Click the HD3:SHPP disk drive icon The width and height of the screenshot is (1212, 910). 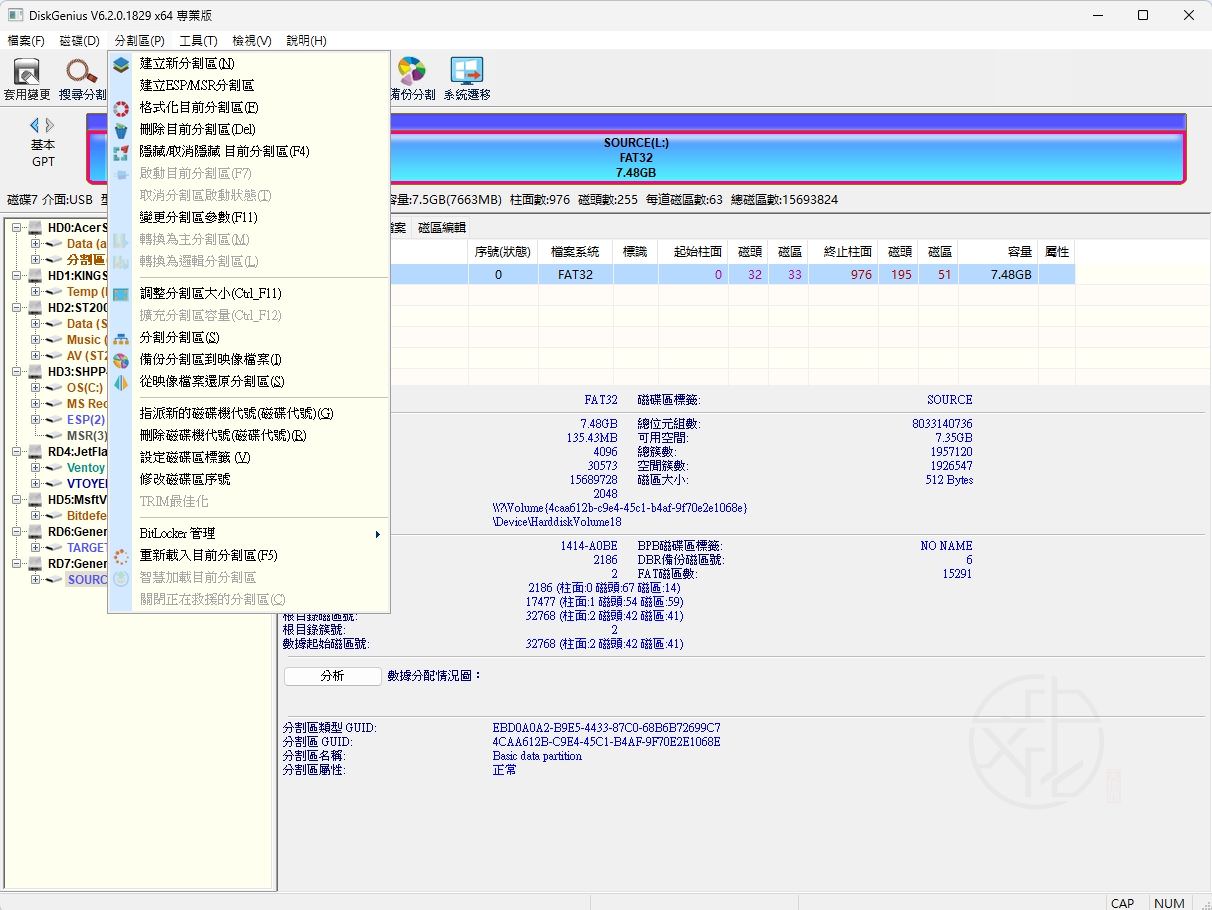click(x=36, y=372)
